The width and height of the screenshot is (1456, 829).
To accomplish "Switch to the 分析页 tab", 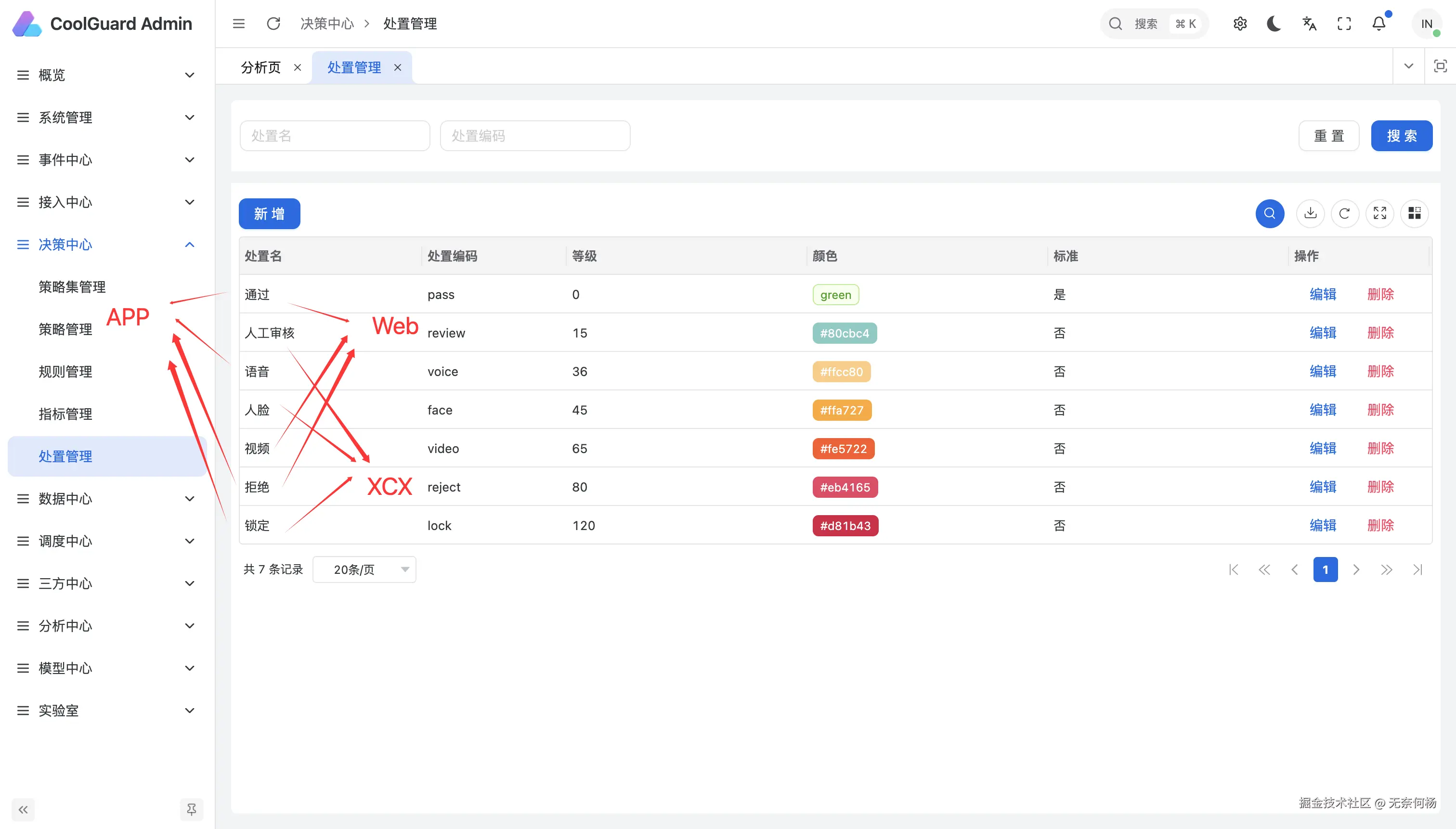I will [x=261, y=67].
